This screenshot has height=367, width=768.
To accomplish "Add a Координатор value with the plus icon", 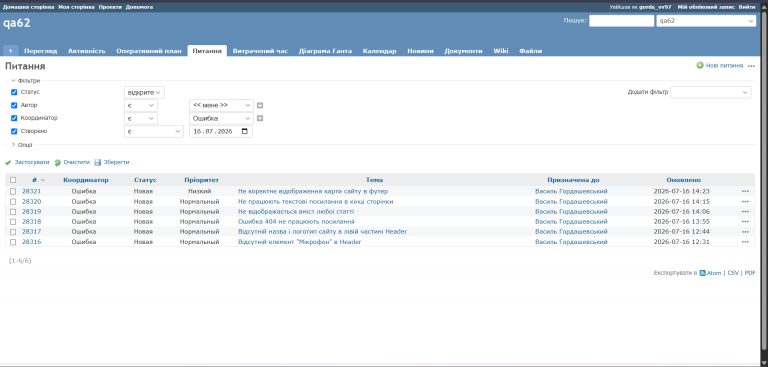I will [260, 118].
